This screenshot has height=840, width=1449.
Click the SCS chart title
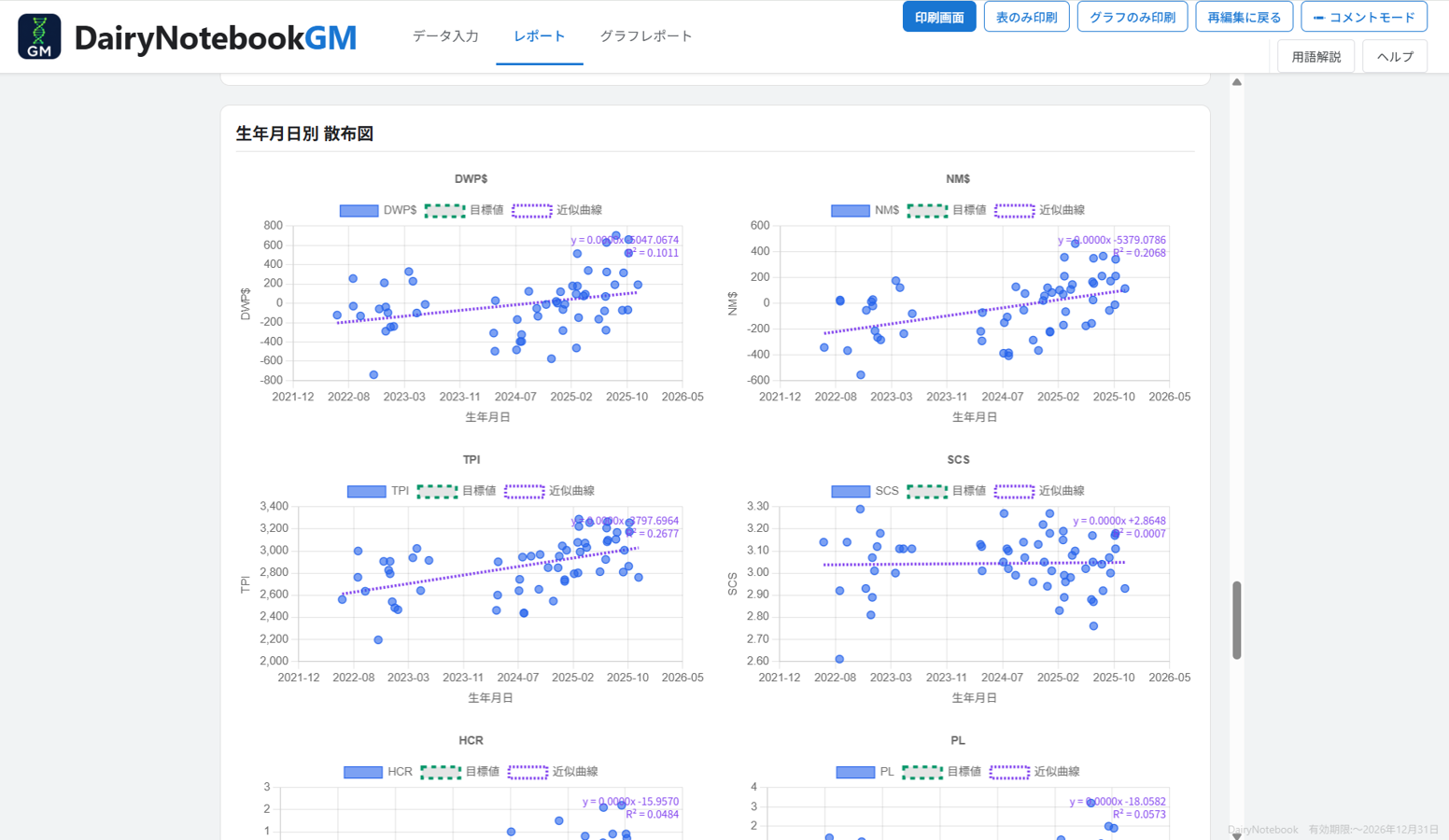[958, 460]
